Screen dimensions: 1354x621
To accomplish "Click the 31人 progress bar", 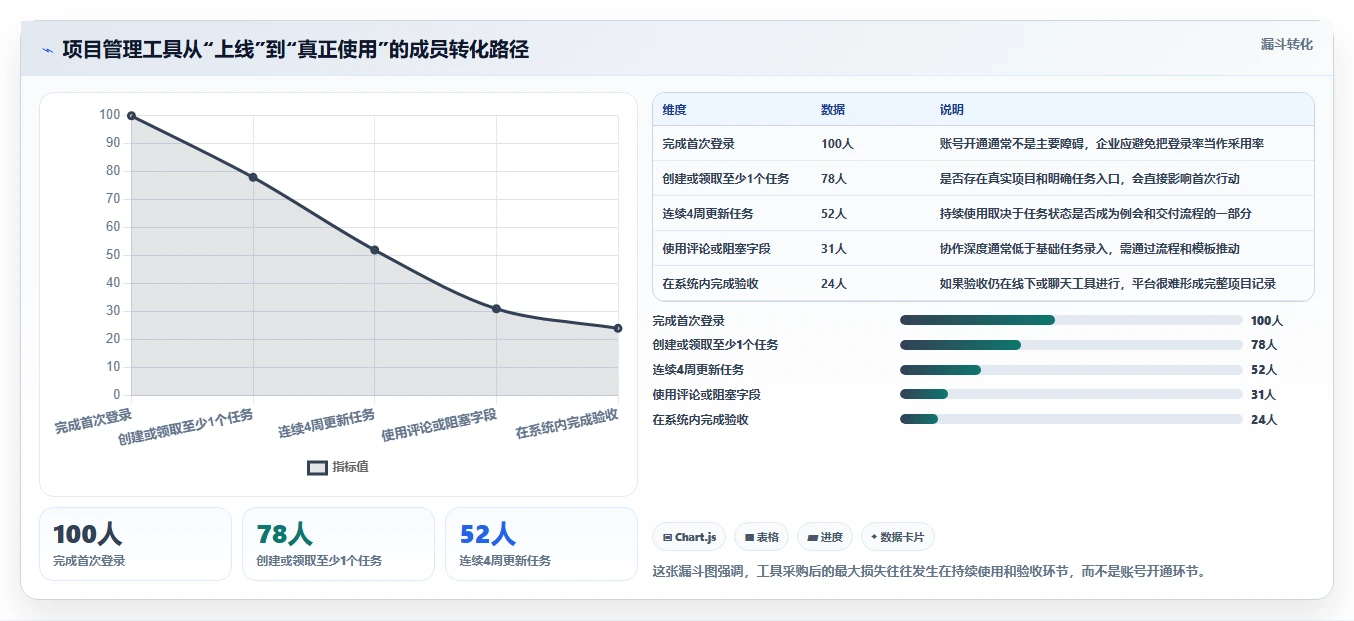I will tap(1071, 394).
